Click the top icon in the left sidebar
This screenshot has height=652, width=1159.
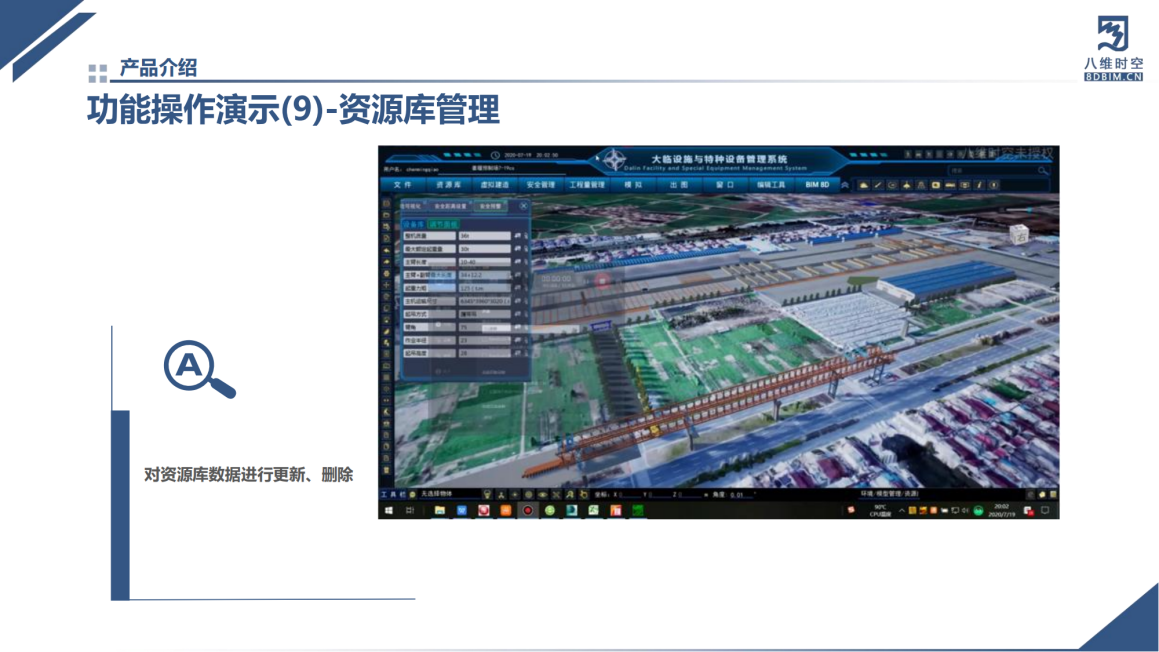pyautogui.click(x=386, y=203)
